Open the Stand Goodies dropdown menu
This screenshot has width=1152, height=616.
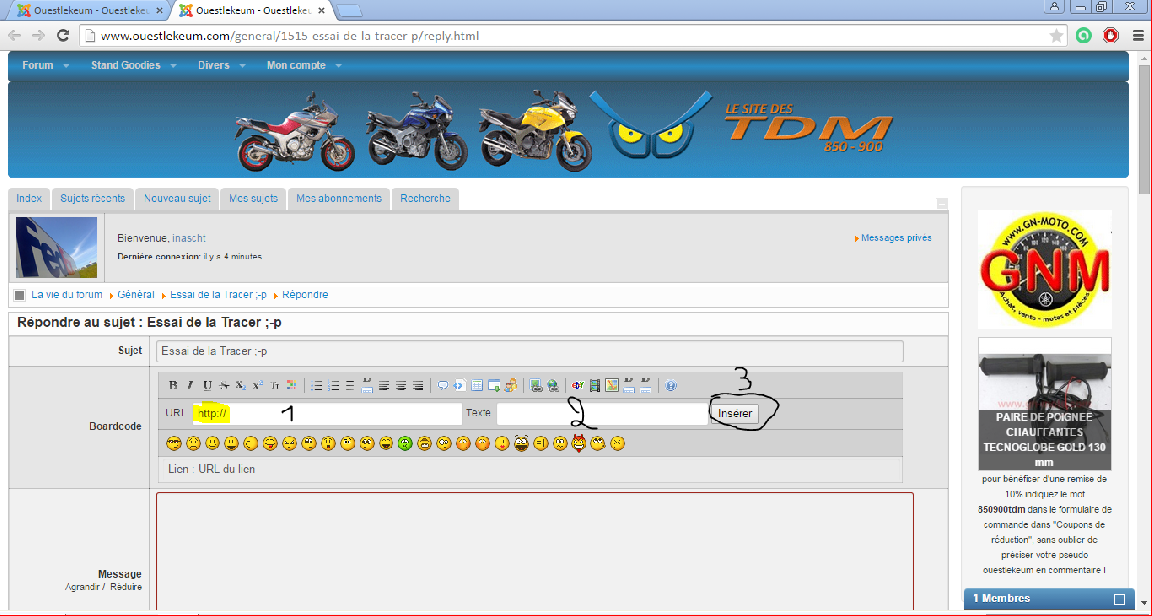point(133,66)
